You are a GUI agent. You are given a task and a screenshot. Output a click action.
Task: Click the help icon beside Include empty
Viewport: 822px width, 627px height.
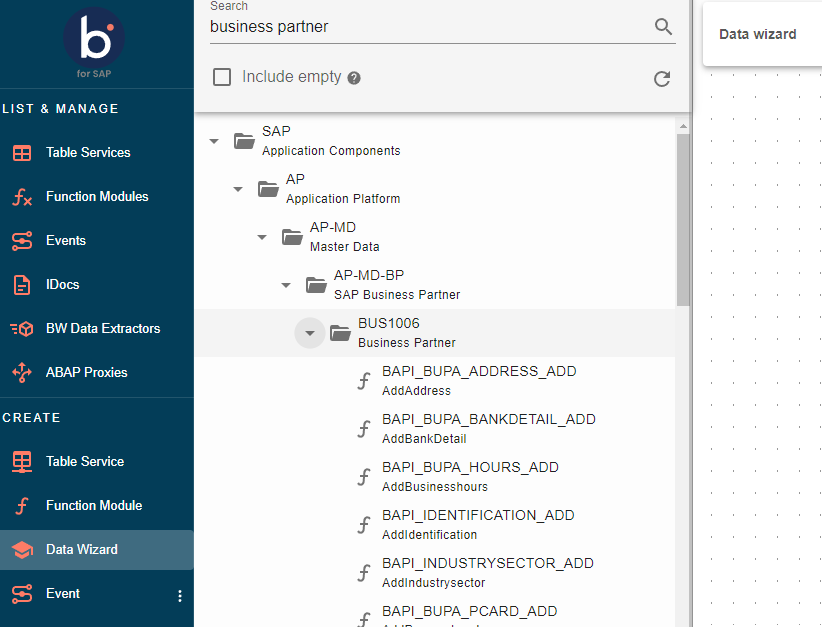(x=354, y=78)
